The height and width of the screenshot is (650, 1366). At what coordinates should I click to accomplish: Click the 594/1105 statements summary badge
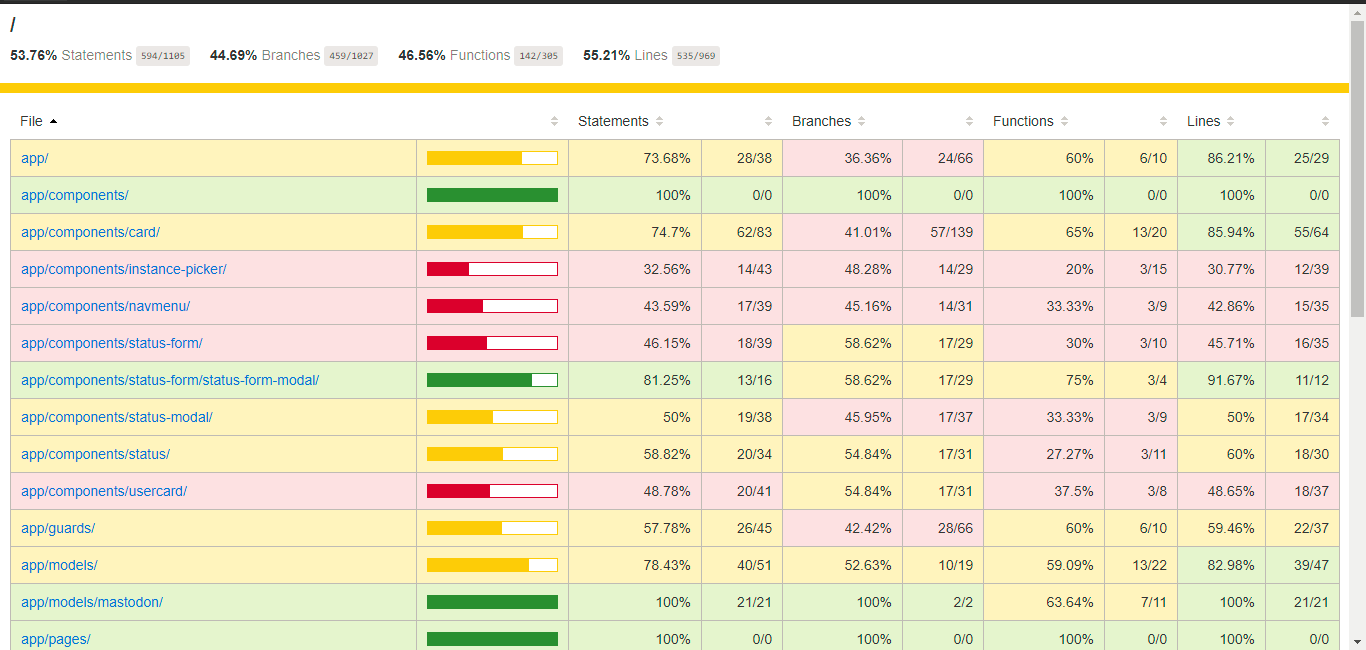click(163, 56)
